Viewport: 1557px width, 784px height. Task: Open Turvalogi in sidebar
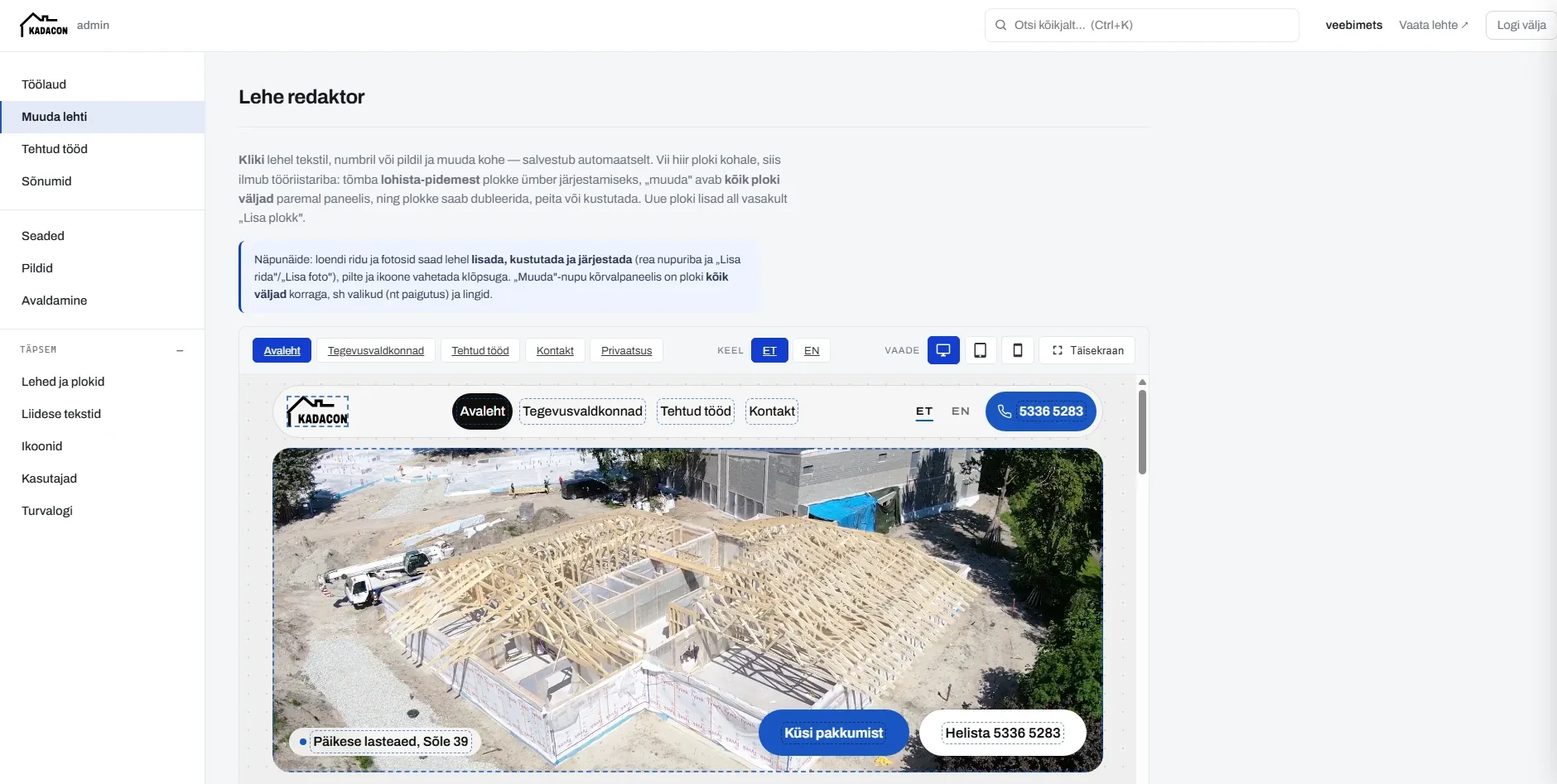click(x=103, y=511)
